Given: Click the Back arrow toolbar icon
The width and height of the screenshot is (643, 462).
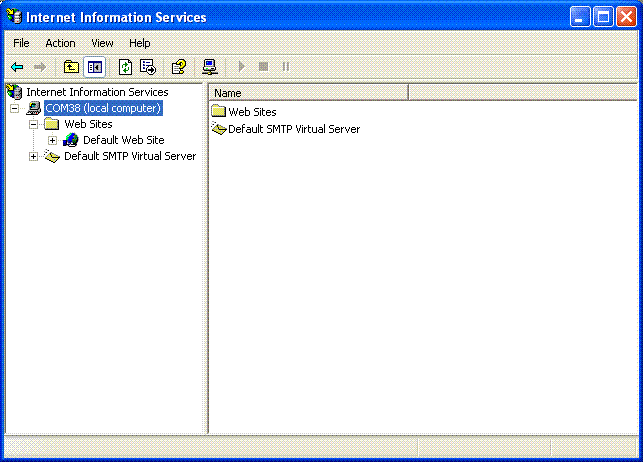Looking at the screenshot, I should (x=17, y=67).
